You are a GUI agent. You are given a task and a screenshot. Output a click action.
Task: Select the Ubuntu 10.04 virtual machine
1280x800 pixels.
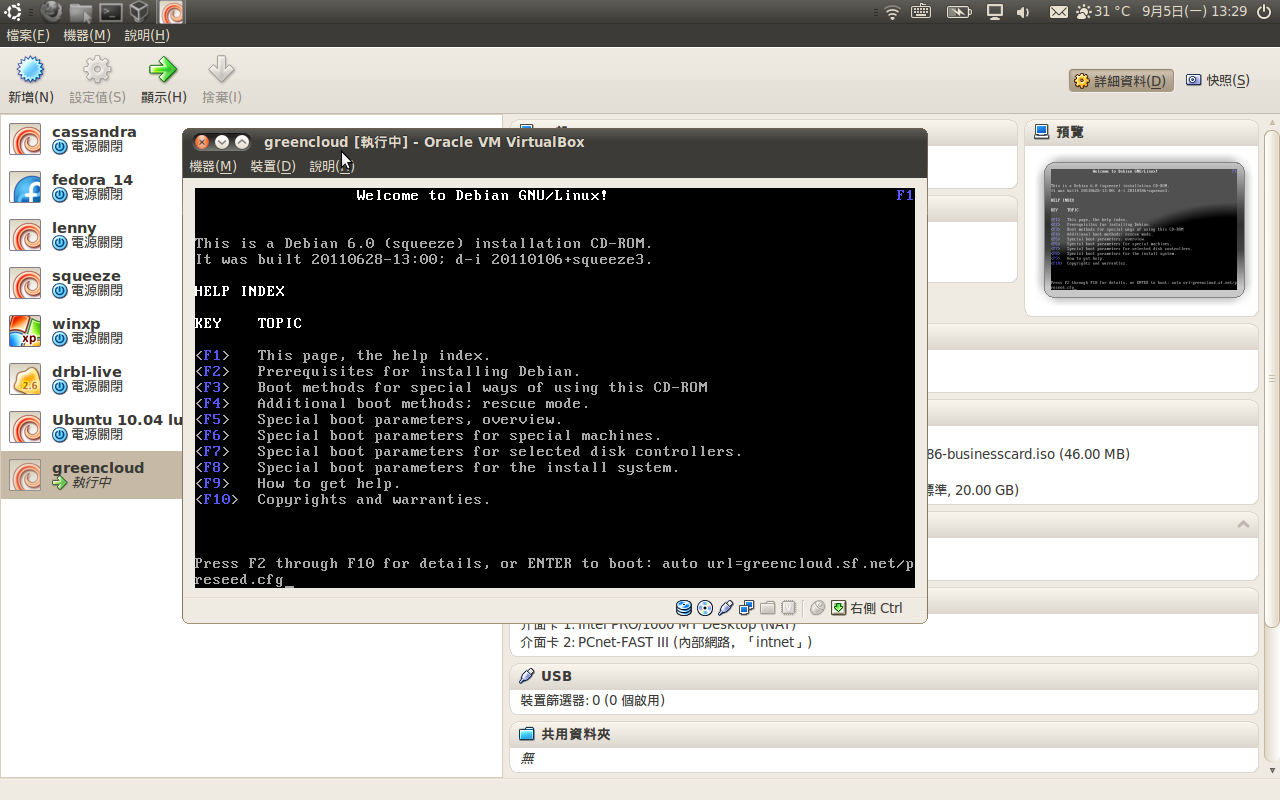point(93,427)
